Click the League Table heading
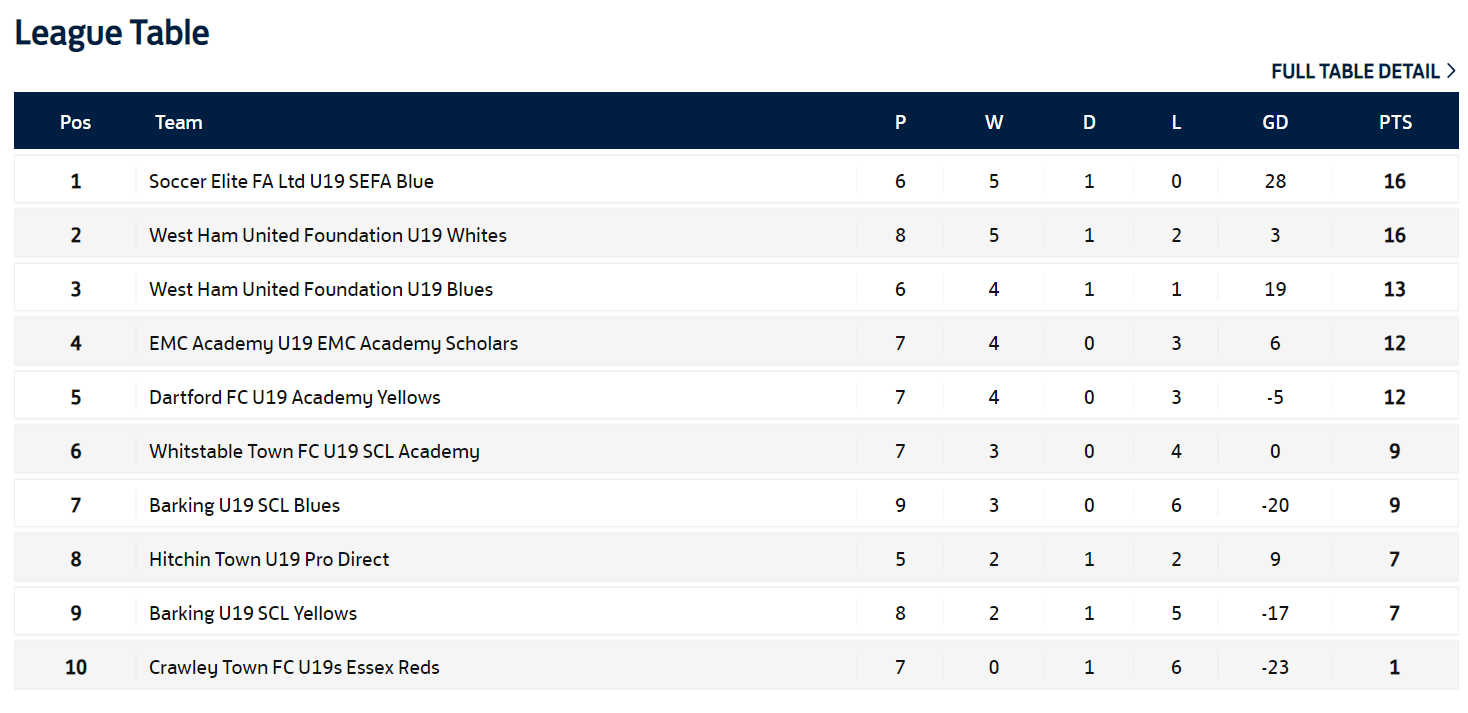Screen dimensions: 1468x713 [112, 33]
